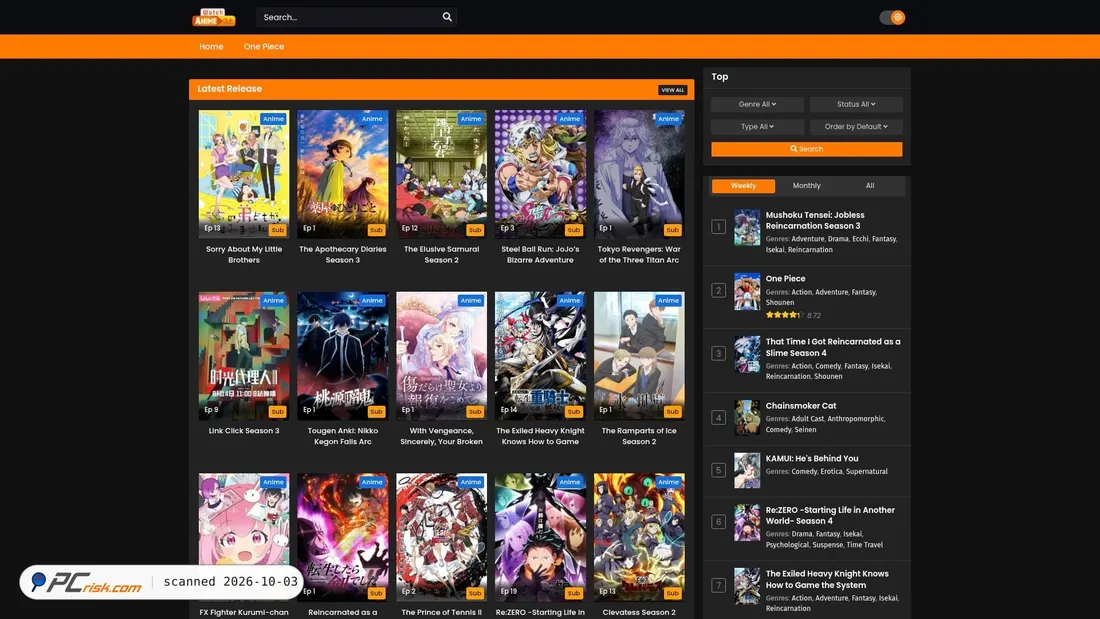Image resolution: width=1100 pixels, height=619 pixels.
Task: Open Re:ZERO poster in Latest Release
Action: click(x=540, y=537)
